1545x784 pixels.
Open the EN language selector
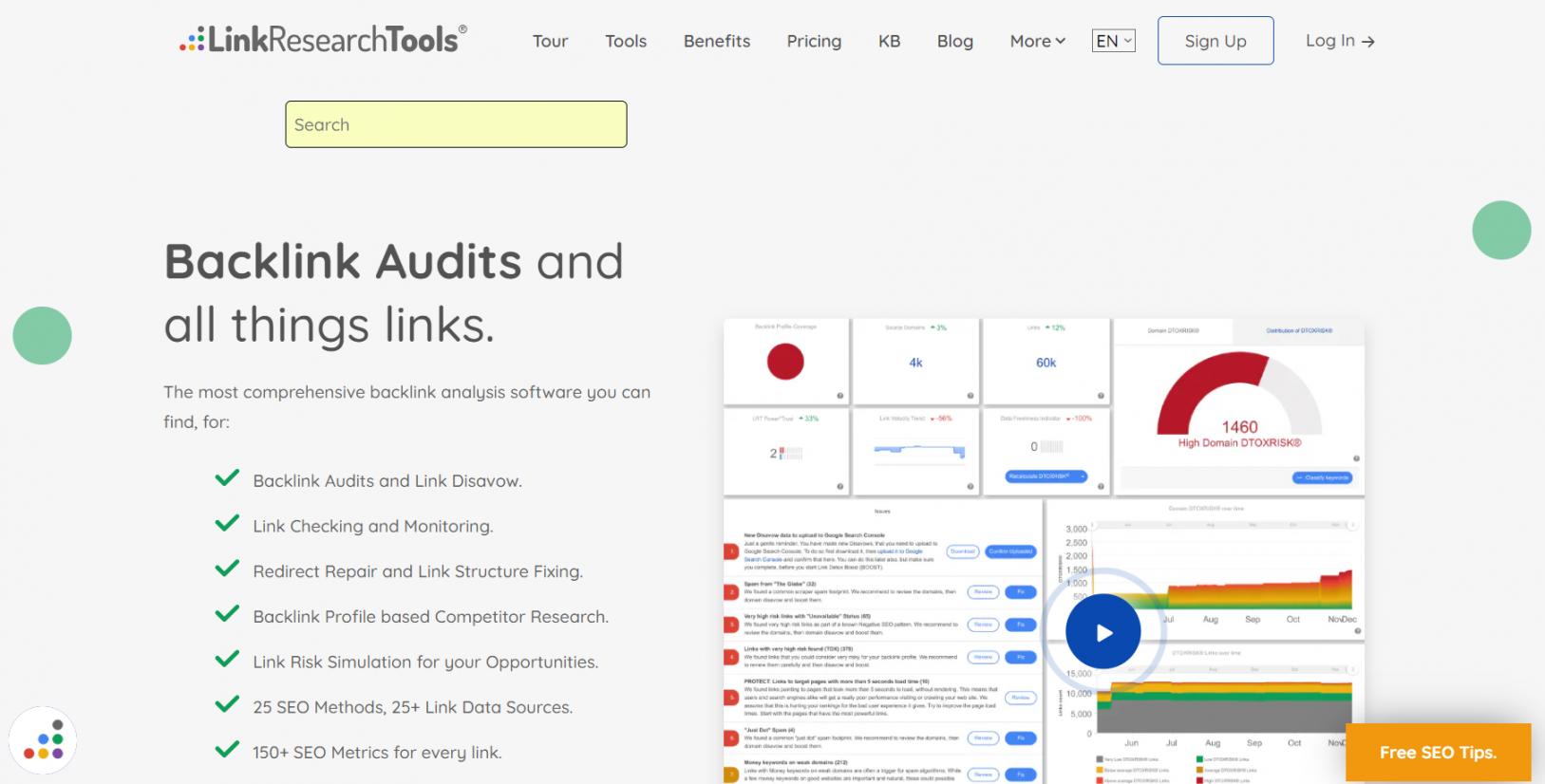1113,41
